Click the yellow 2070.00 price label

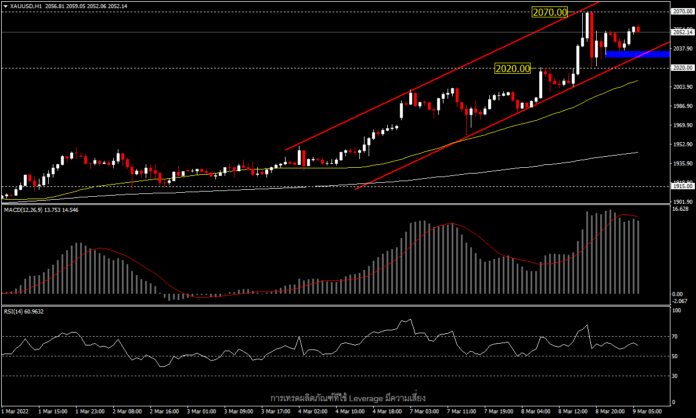550,12
